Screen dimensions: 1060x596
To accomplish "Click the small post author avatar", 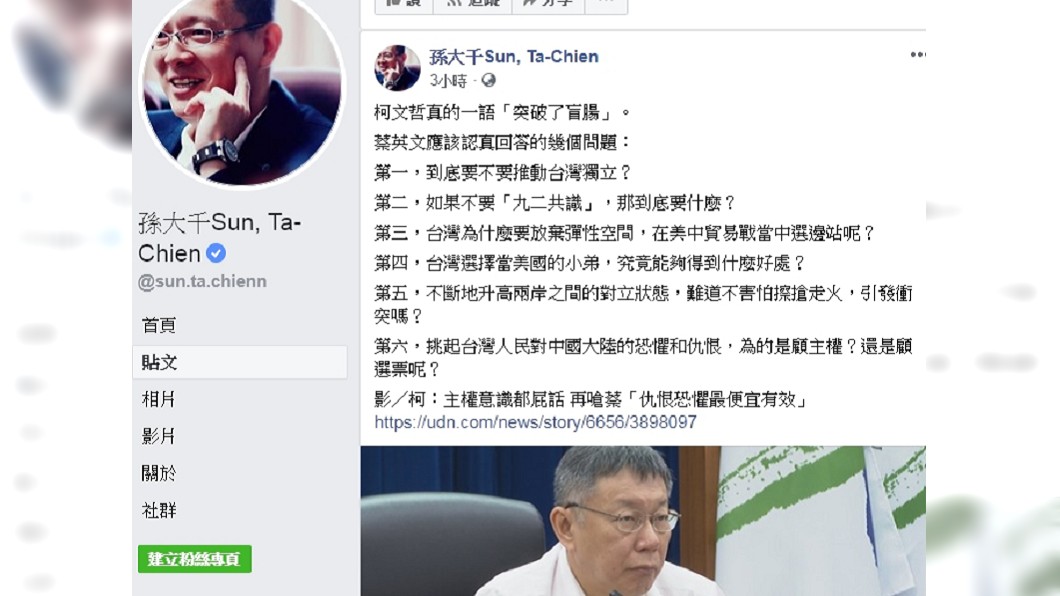I will [x=398, y=68].
